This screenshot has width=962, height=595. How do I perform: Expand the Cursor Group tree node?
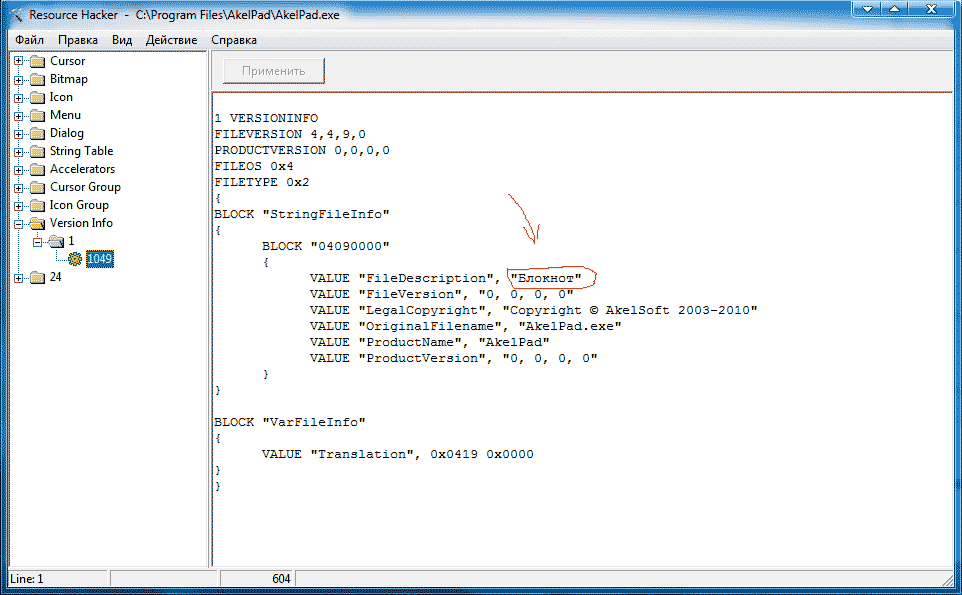coord(18,188)
